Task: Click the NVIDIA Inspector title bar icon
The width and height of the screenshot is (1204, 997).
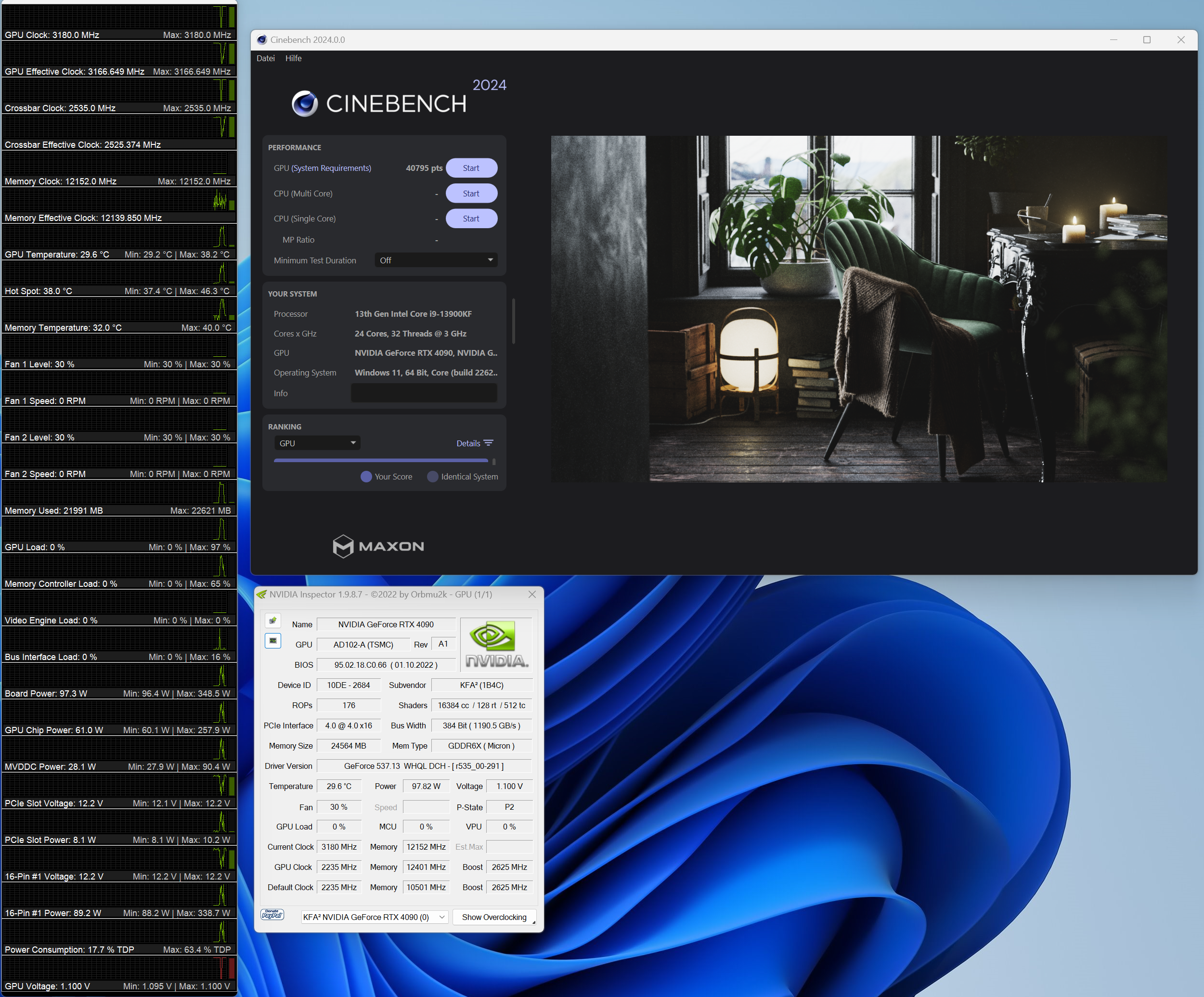Action: (x=262, y=595)
